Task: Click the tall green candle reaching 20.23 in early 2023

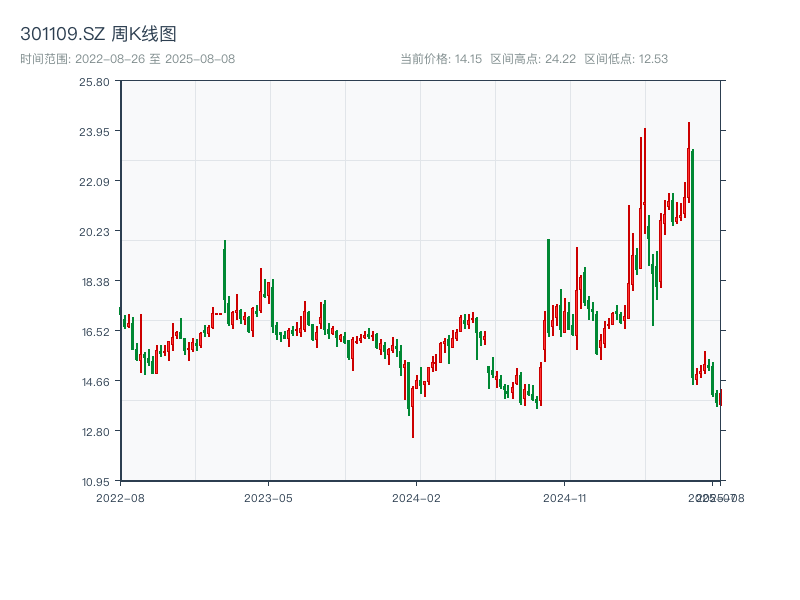Action: point(224,276)
